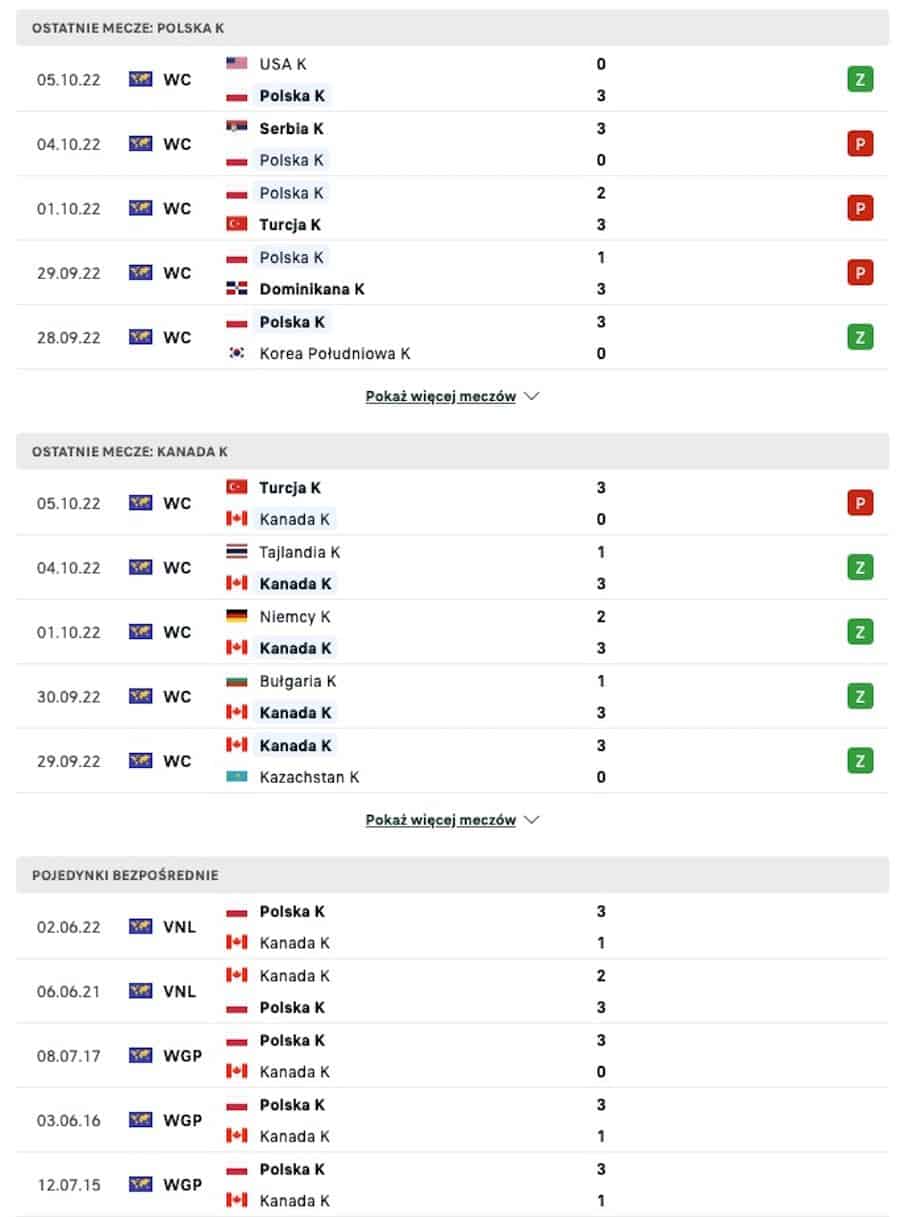Click the red P badge for Turcja K vs Kanada K
900x1217 pixels.
click(x=860, y=503)
